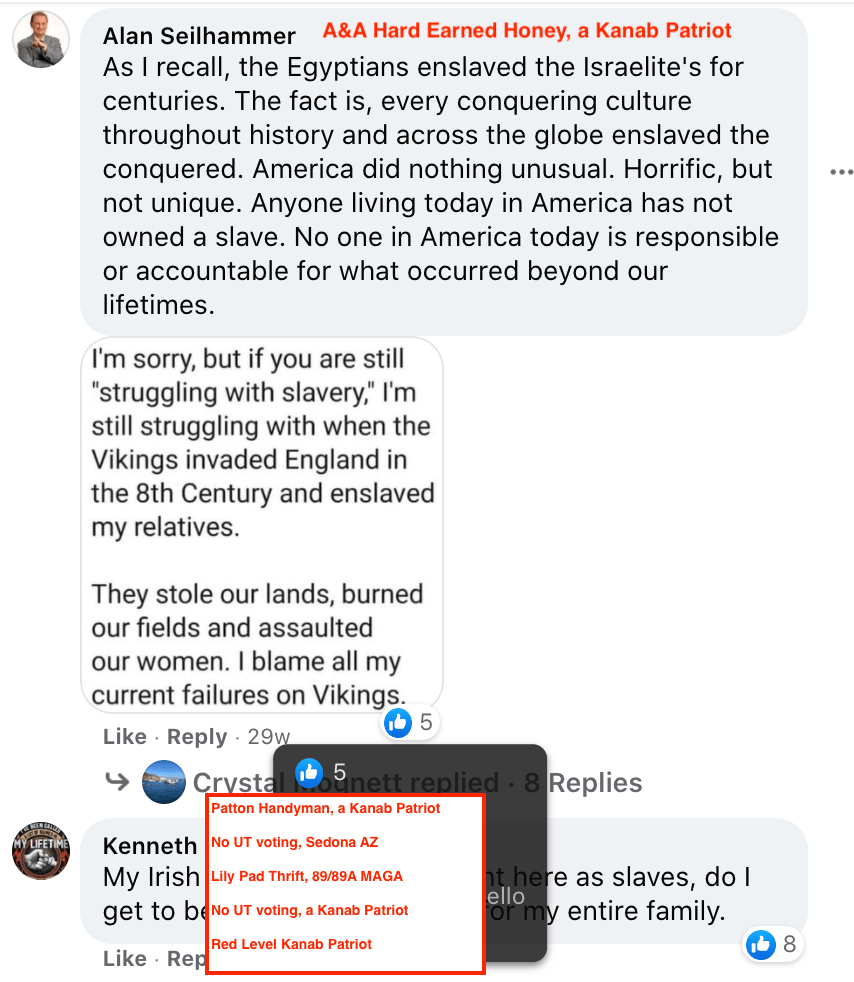Open the Vikings meme image
The height and width of the screenshot is (982, 854).
click(x=262, y=524)
